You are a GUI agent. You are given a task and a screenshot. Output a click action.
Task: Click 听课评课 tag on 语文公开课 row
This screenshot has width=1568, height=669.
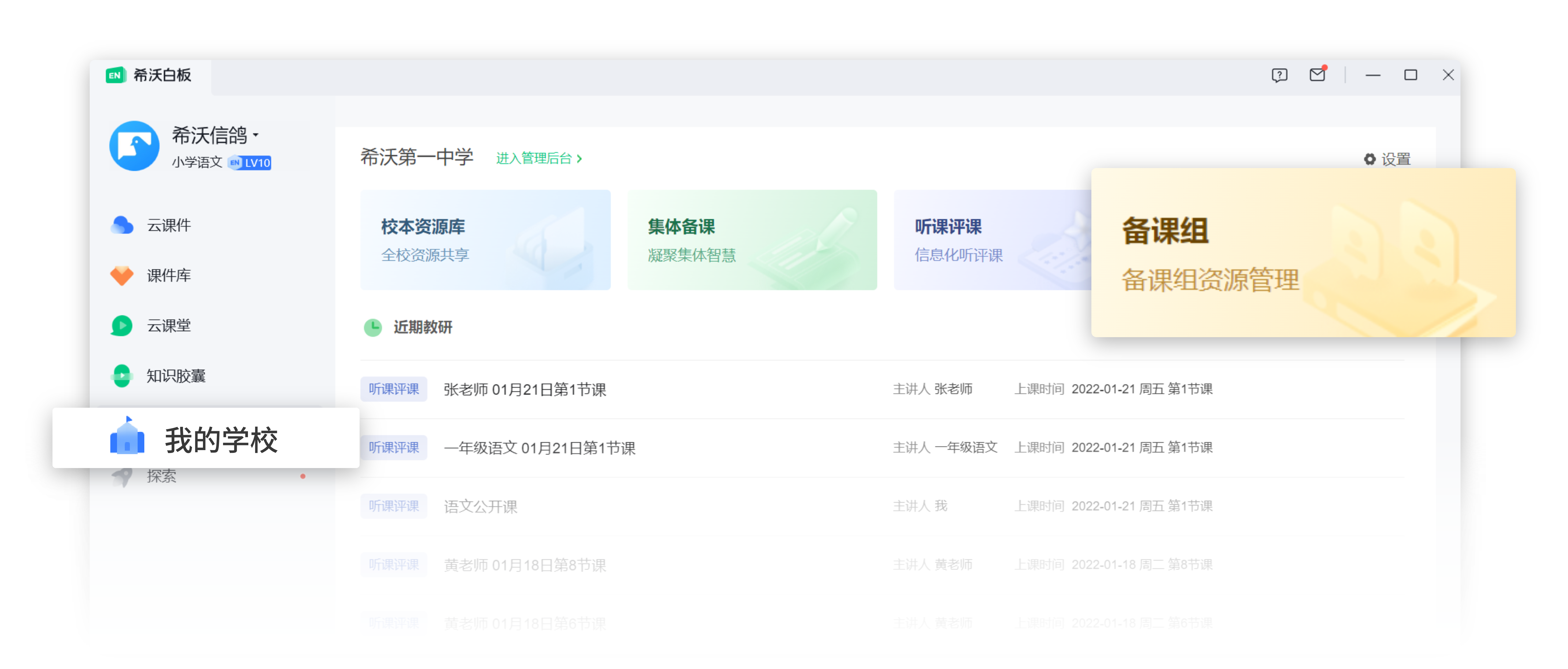pos(394,506)
